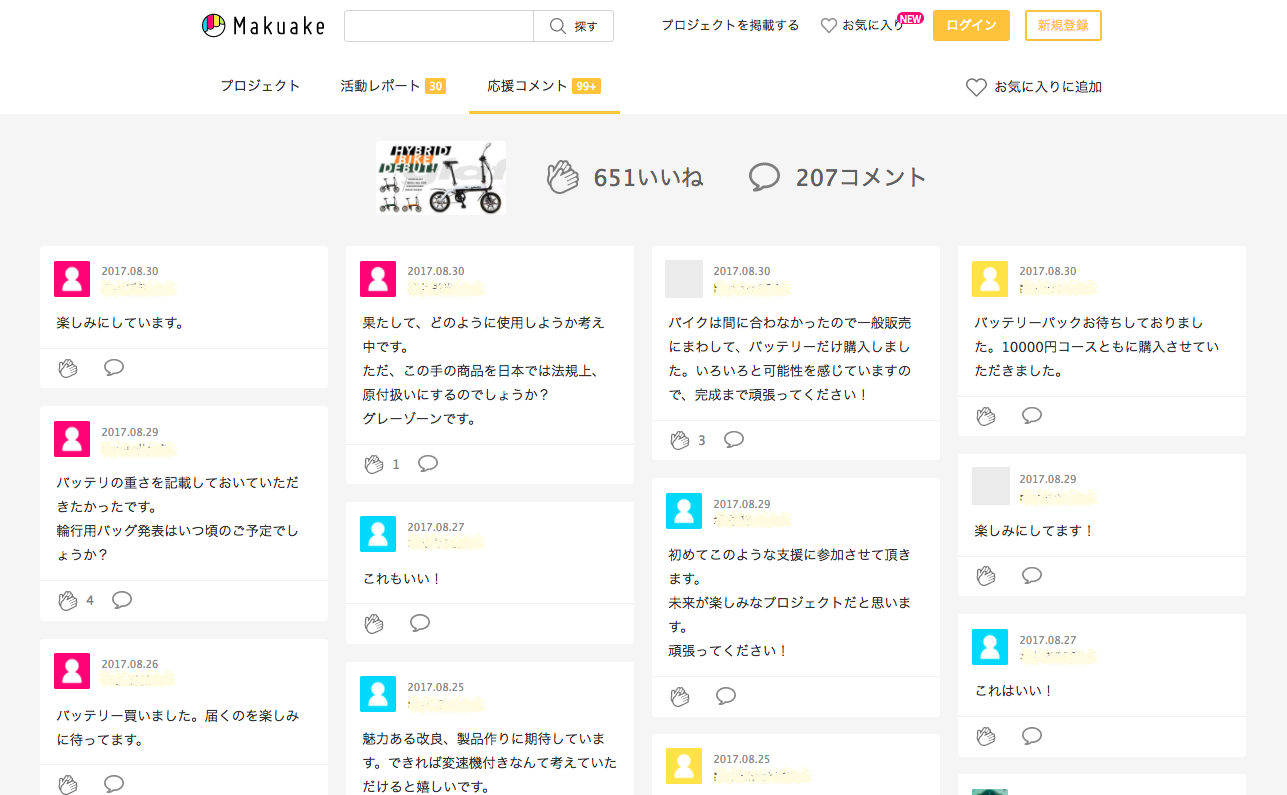1287x795 pixels.
Task: Like the これもいい！ comment
Action: [x=373, y=623]
